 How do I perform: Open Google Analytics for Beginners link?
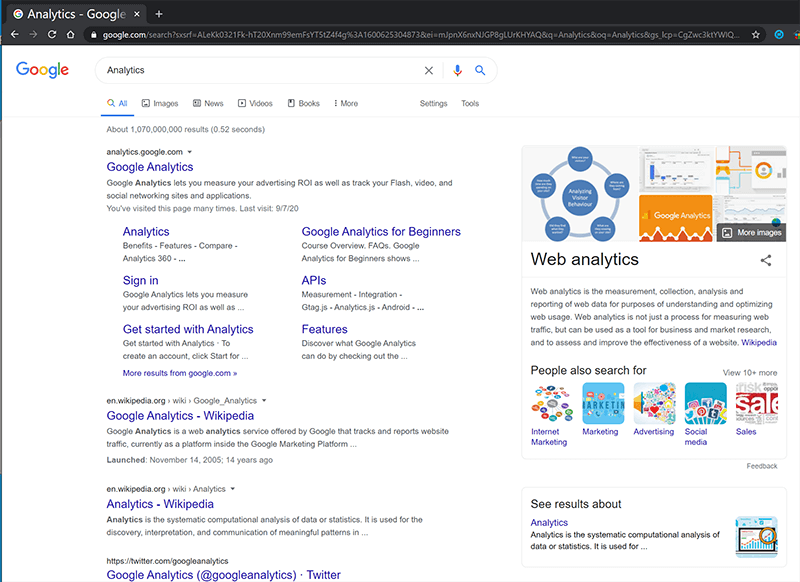[381, 232]
